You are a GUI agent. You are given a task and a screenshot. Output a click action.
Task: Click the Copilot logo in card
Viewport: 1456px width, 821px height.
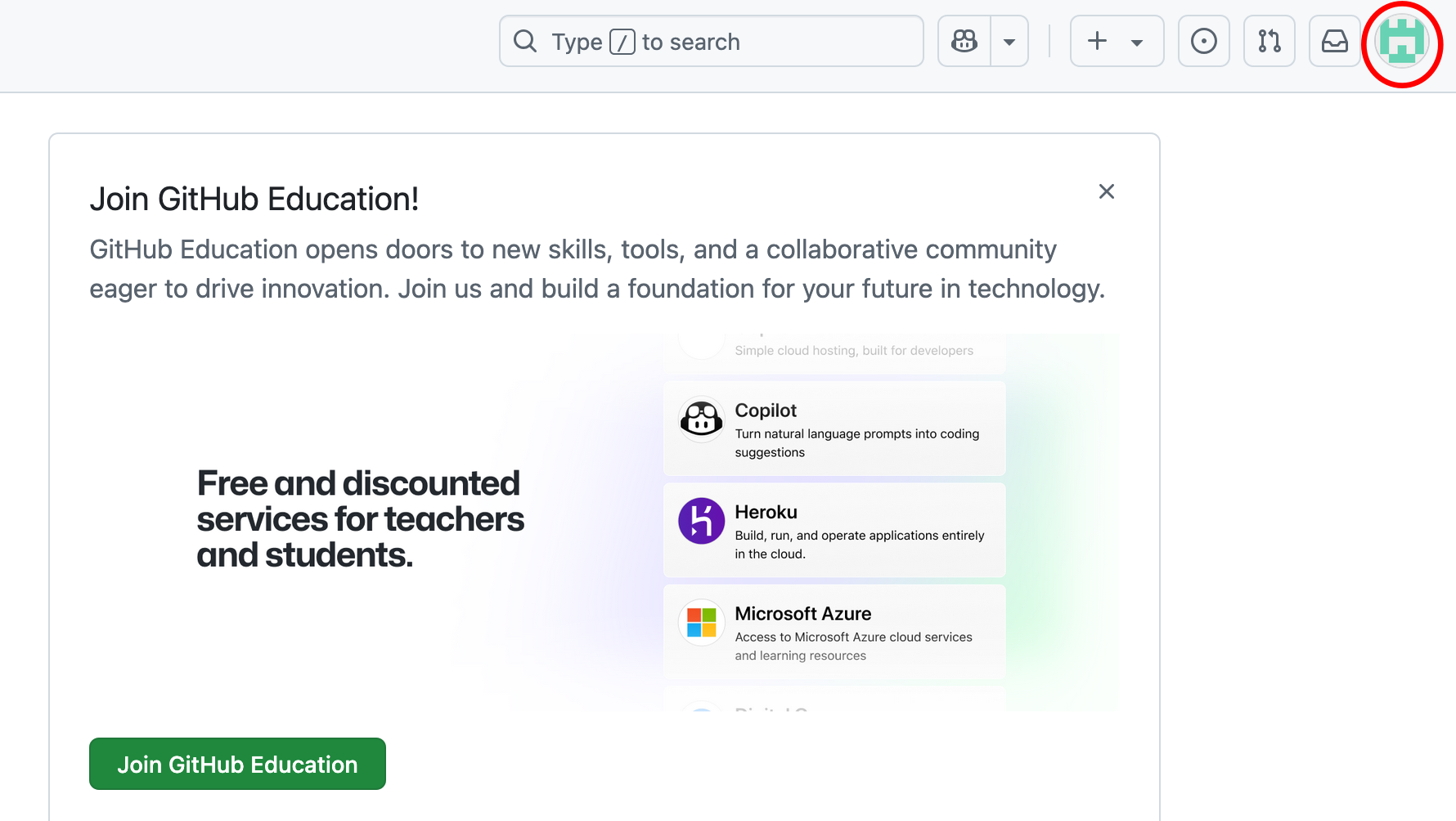[701, 419]
